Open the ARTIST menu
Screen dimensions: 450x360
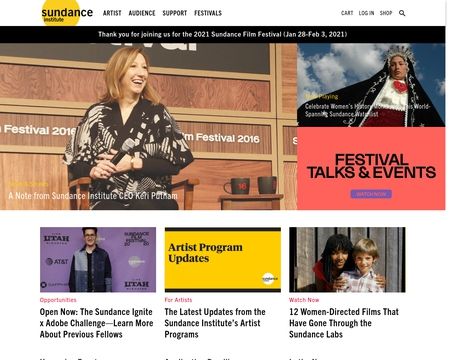112,13
